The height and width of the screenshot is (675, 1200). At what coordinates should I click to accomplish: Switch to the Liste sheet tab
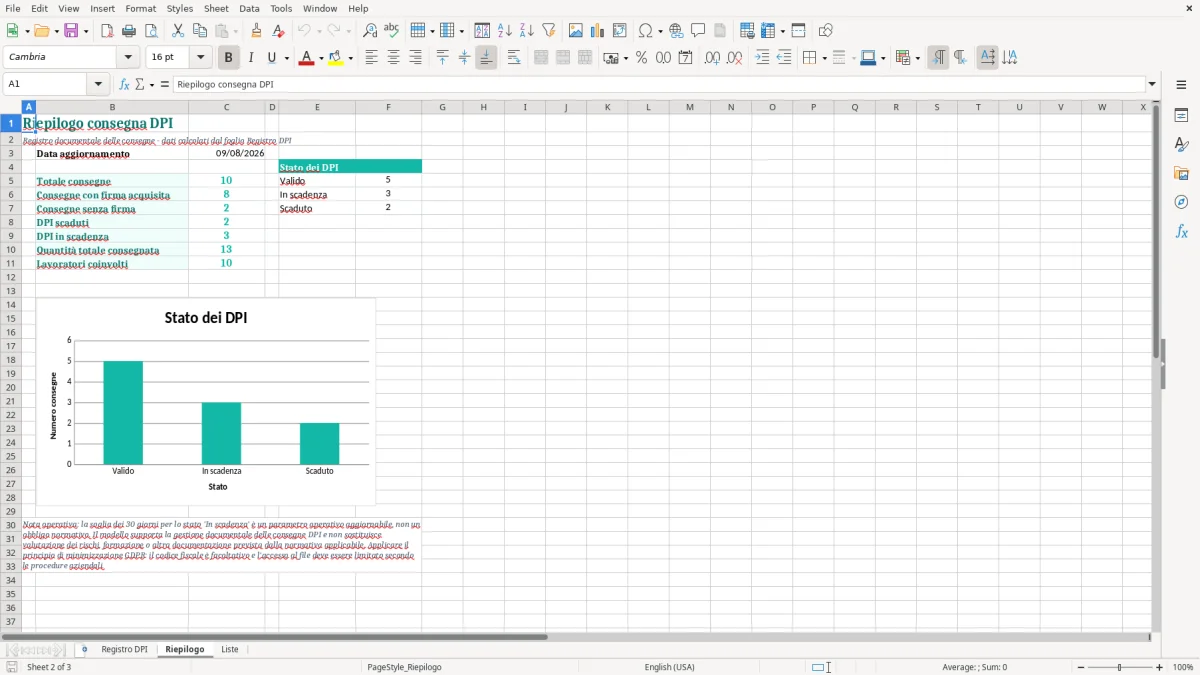tap(230, 649)
